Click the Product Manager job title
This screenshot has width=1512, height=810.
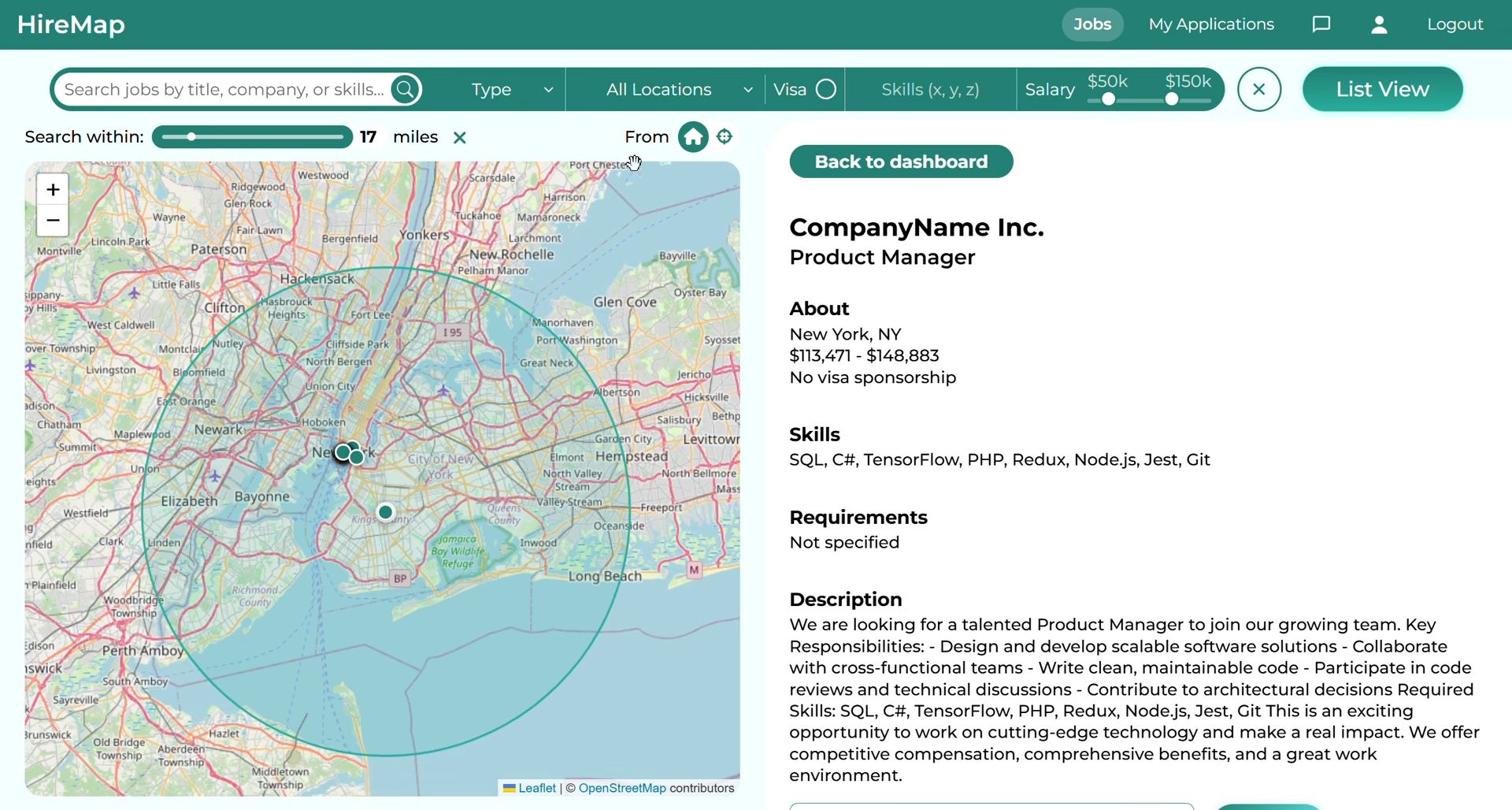point(882,258)
